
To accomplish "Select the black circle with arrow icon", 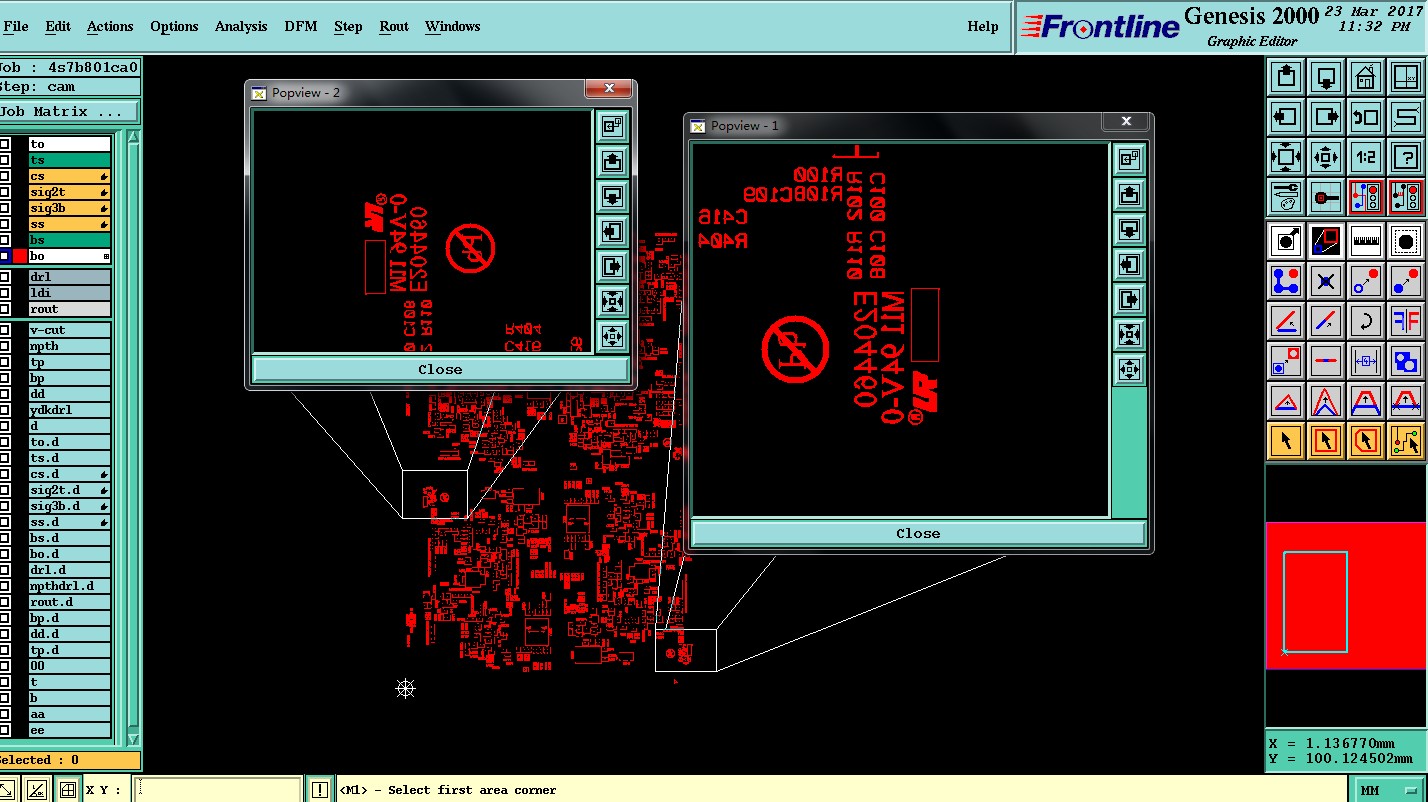I will tap(1285, 241).
